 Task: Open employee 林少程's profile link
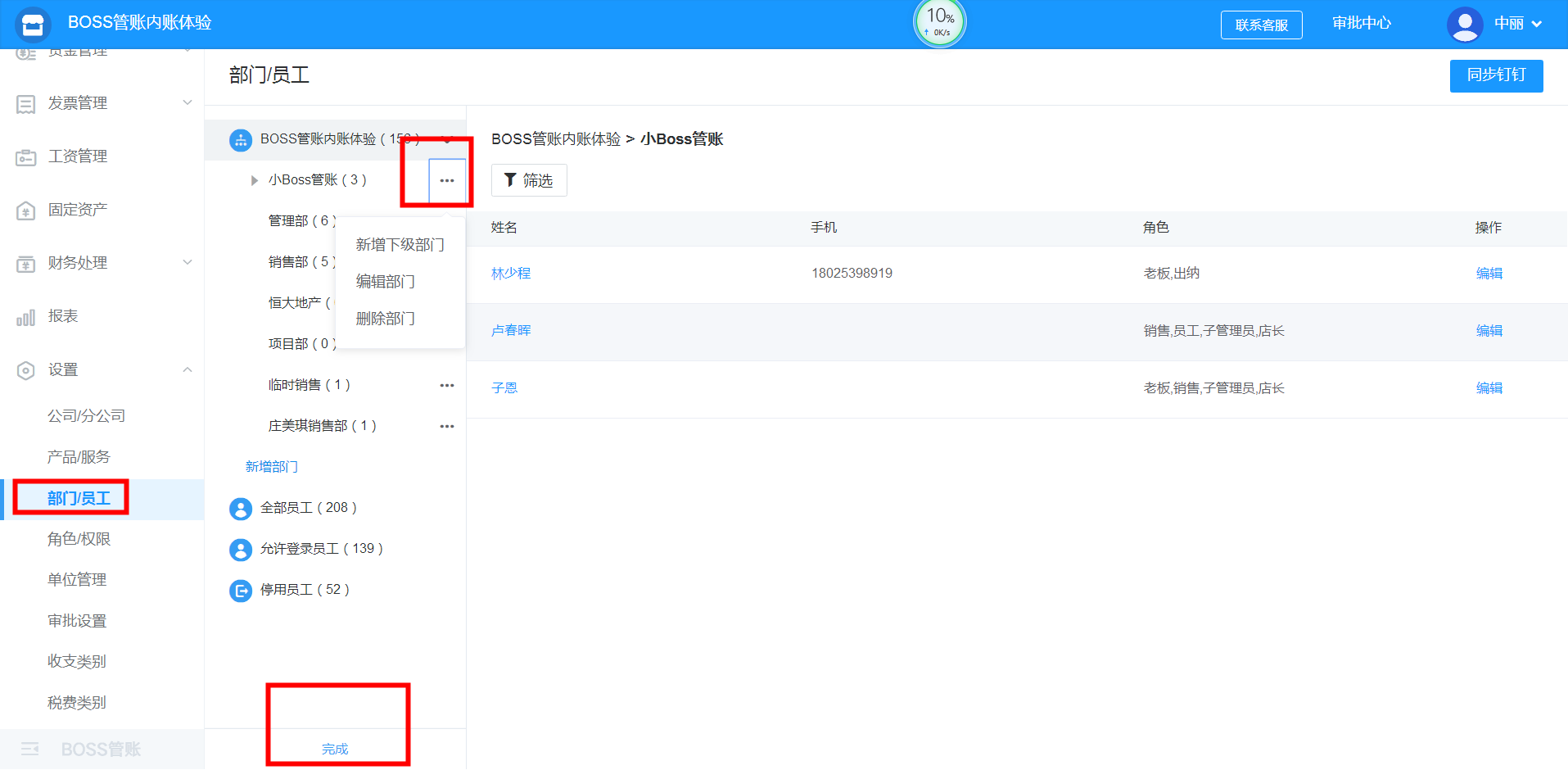click(x=511, y=274)
